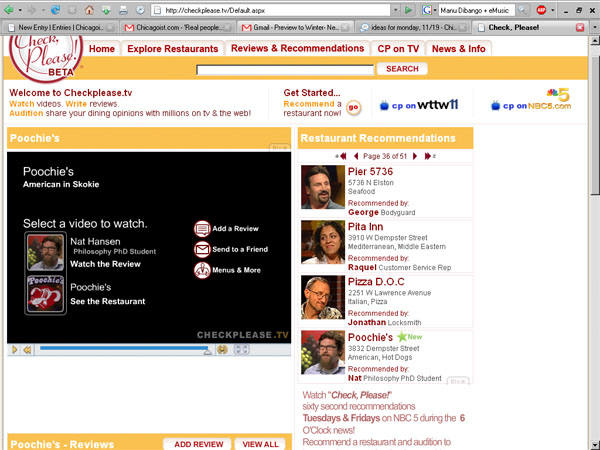Click the browser search box with Manu Dibango
Screen dimensions: 600x450
[x=476, y=10]
